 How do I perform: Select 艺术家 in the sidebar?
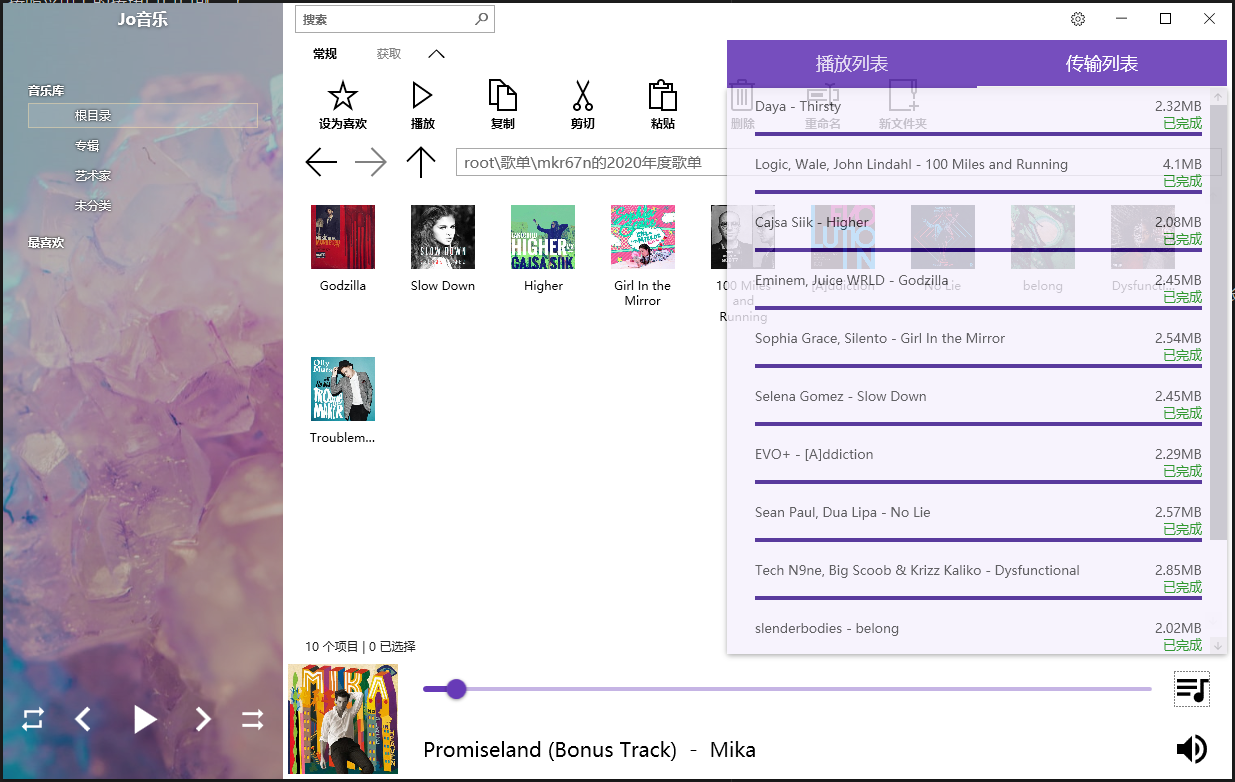tap(93, 176)
